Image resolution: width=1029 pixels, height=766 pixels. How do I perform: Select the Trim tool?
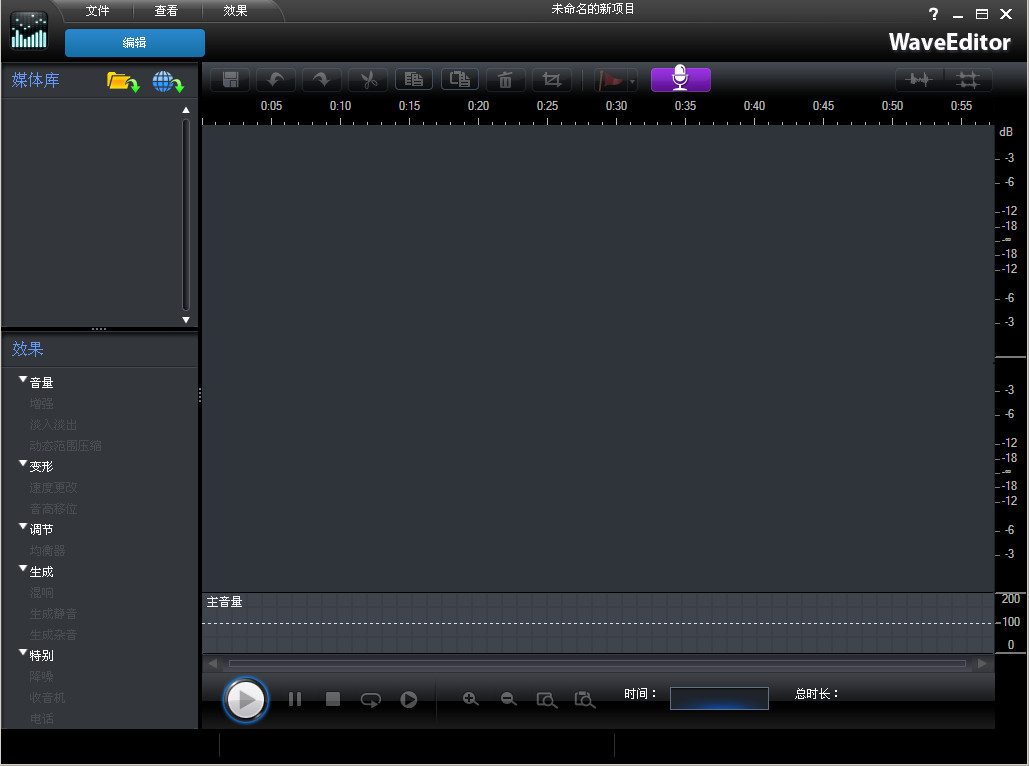551,79
